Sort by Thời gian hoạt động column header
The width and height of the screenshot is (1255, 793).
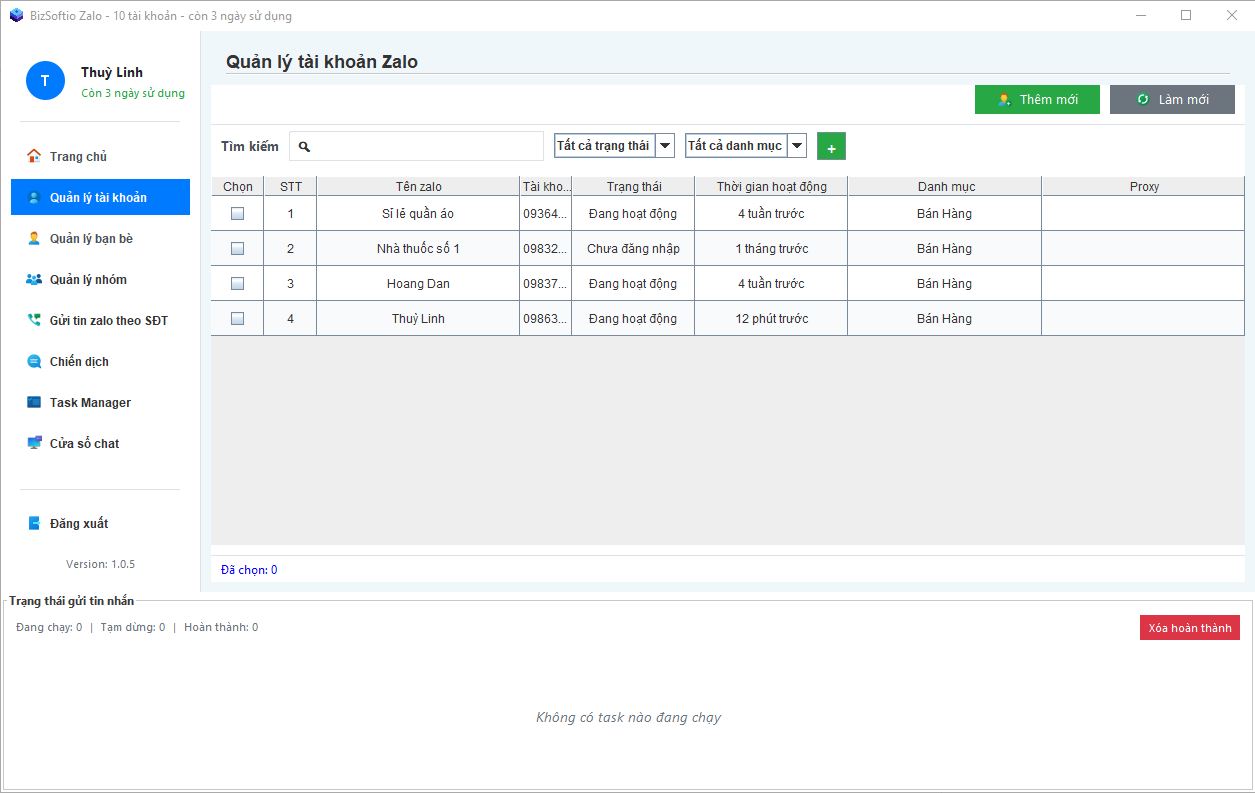[x=771, y=186]
